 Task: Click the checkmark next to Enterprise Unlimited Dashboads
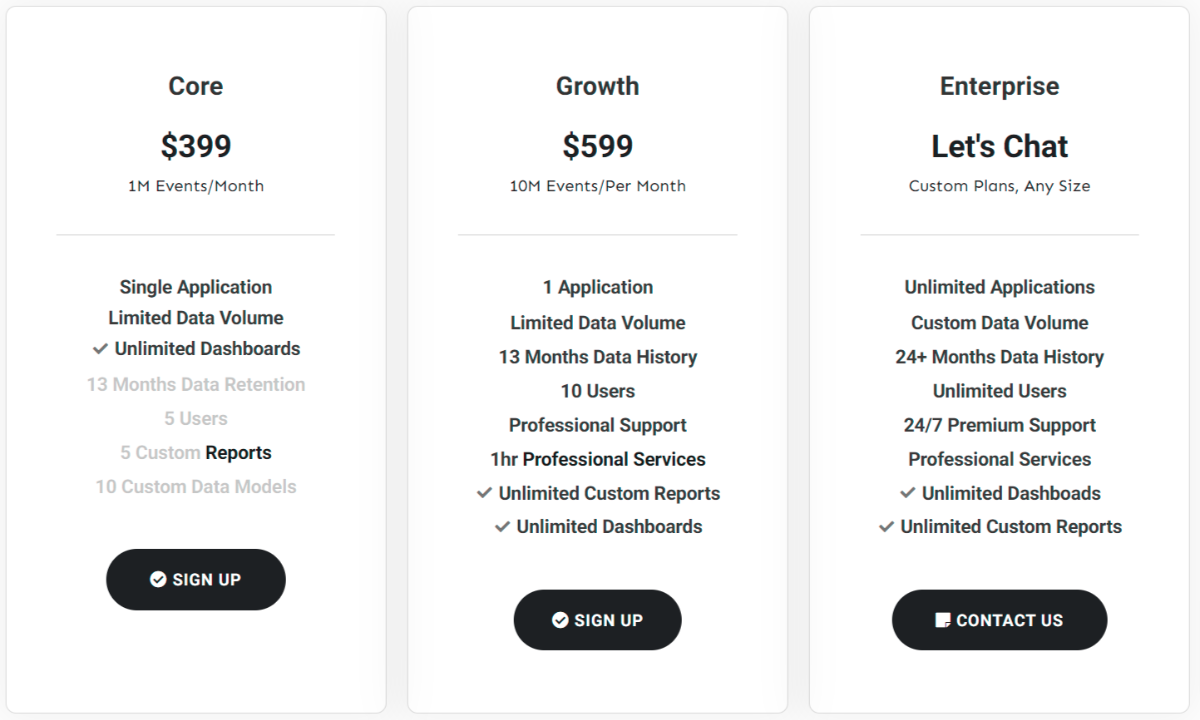[x=907, y=493]
